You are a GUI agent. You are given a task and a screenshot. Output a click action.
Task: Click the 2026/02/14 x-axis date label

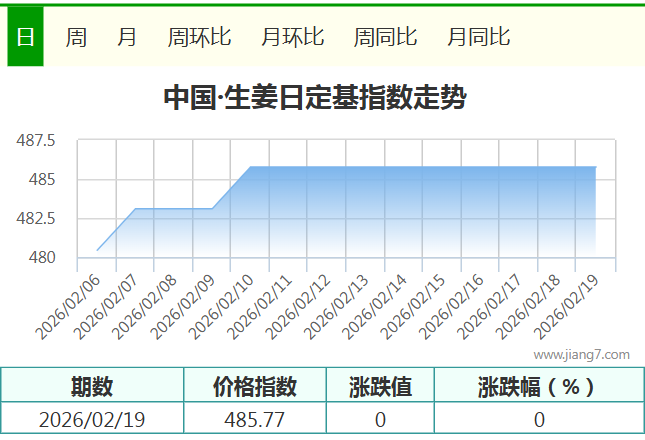pos(375,306)
